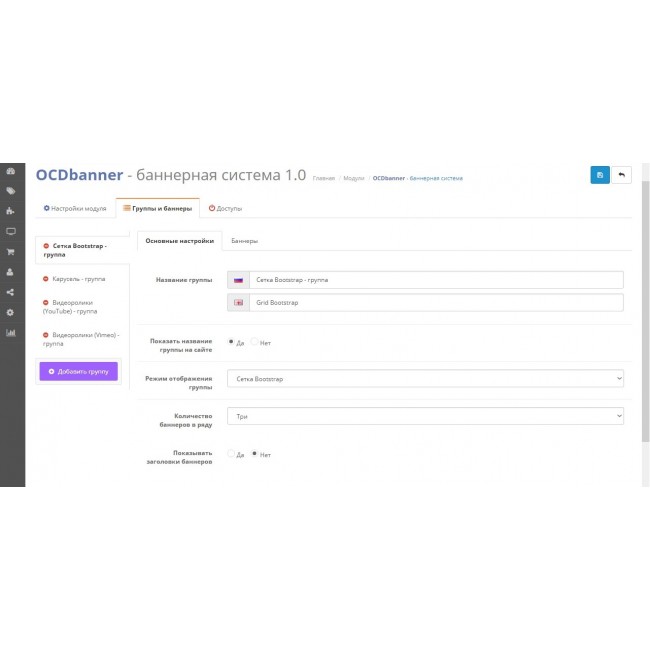Select 'Нет' for Показать название группы

click(x=255, y=342)
